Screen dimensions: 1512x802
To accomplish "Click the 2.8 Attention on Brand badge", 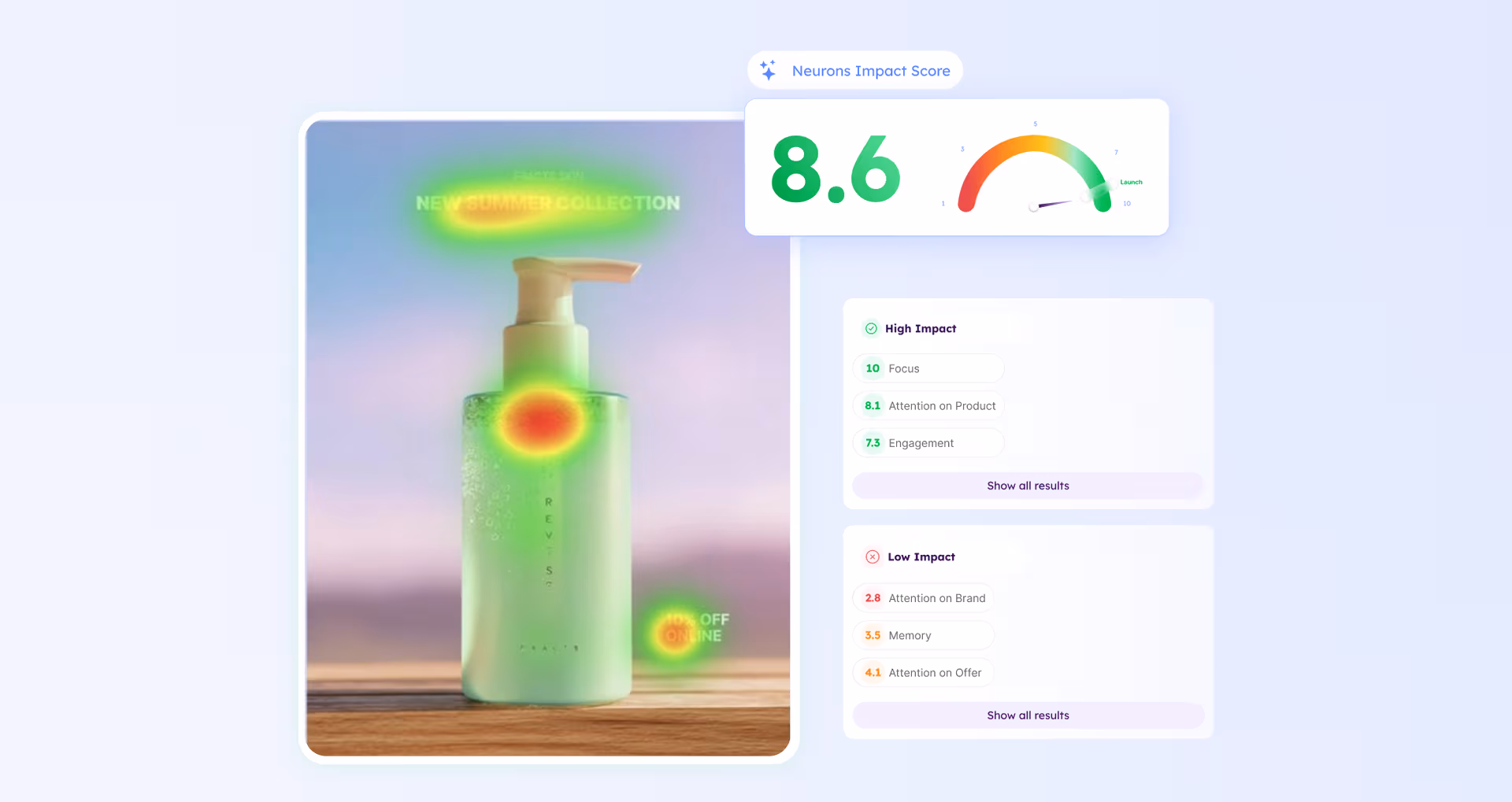I will 873,598.
